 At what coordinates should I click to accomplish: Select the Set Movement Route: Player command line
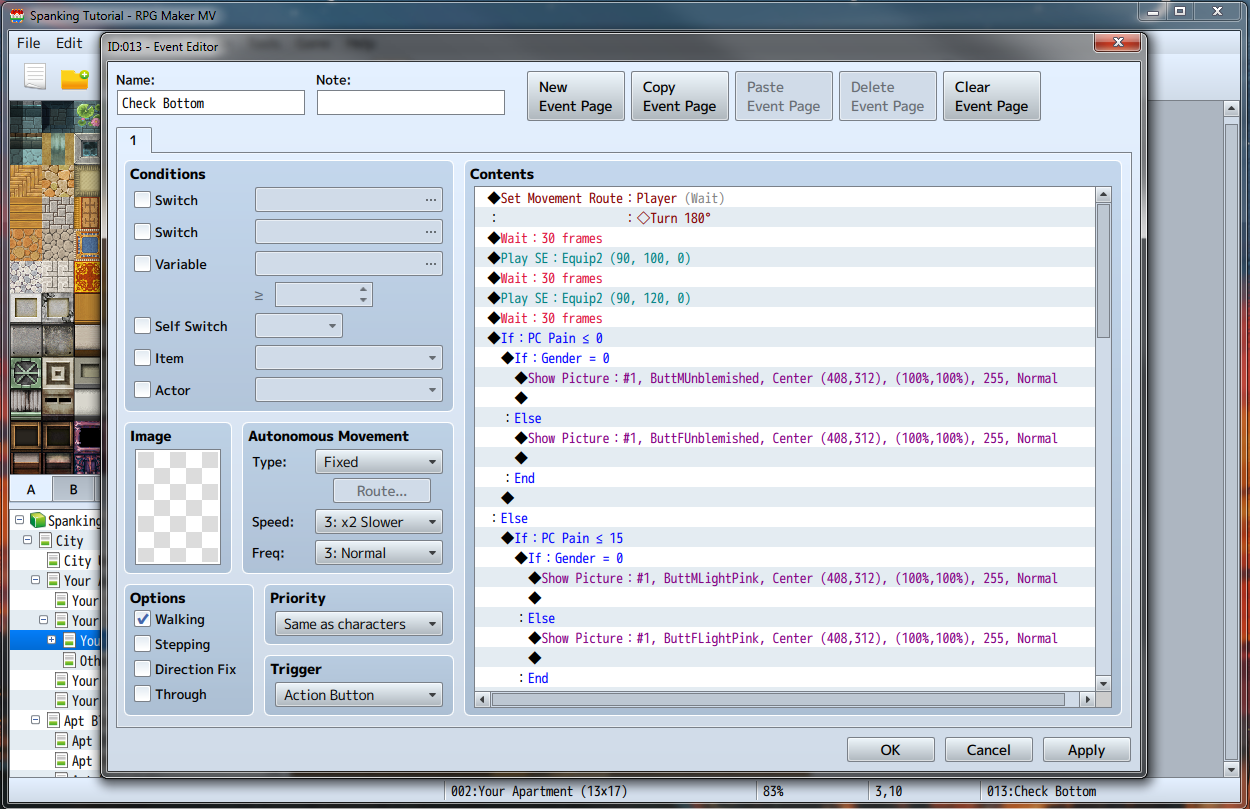coord(785,198)
